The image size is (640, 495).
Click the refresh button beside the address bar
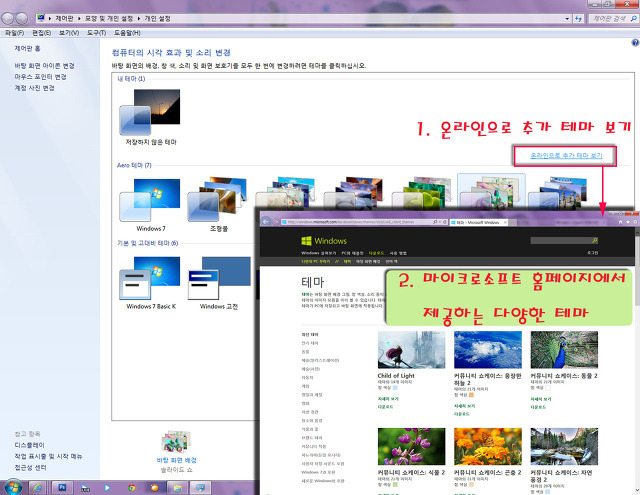click(x=578, y=18)
